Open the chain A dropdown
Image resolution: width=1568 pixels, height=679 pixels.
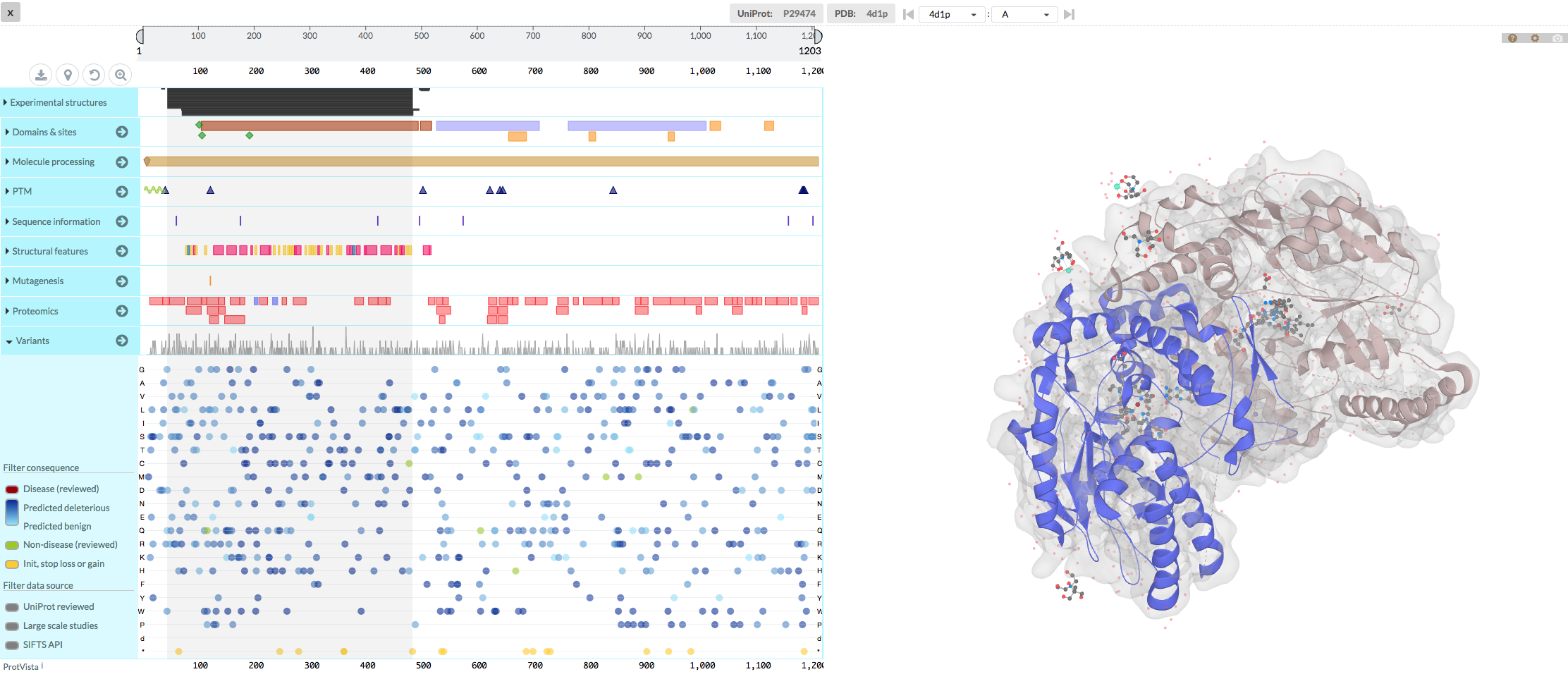[x=1024, y=14]
